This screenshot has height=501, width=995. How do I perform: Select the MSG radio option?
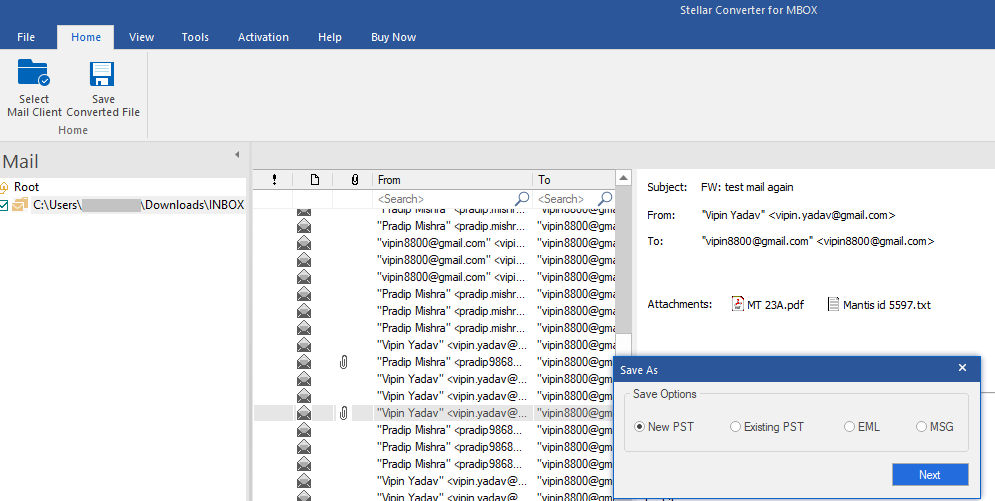click(935, 427)
